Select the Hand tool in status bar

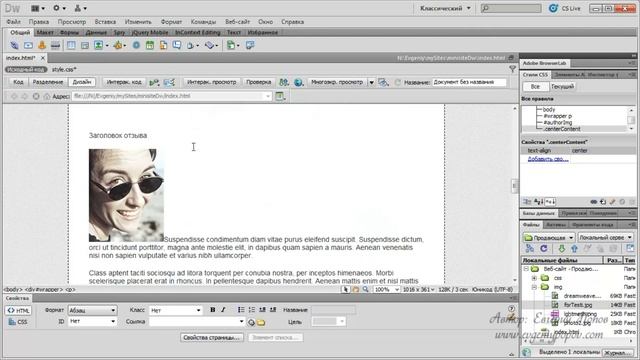(356, 289)
